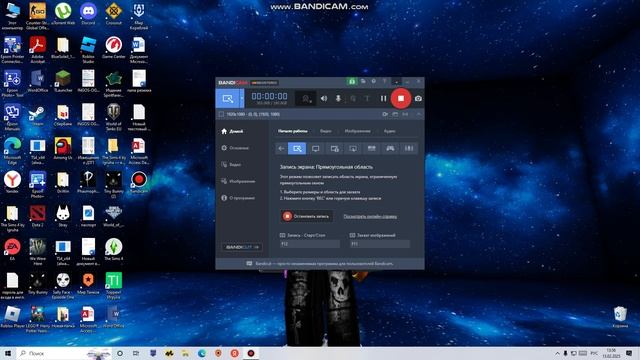
Task: Open the Изображения sidebar section
Action: click(x=238, y=181)
